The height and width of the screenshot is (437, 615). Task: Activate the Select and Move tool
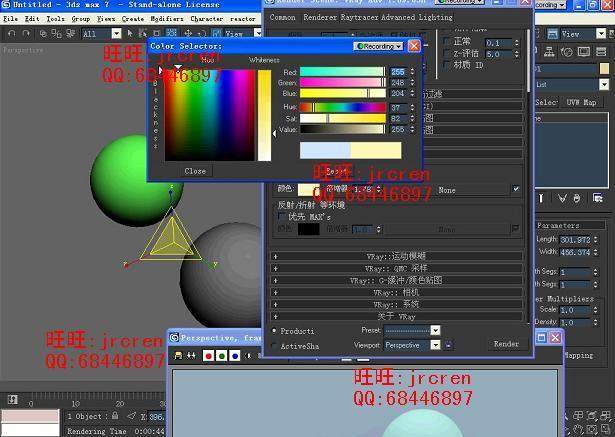[x=188, y=34]
